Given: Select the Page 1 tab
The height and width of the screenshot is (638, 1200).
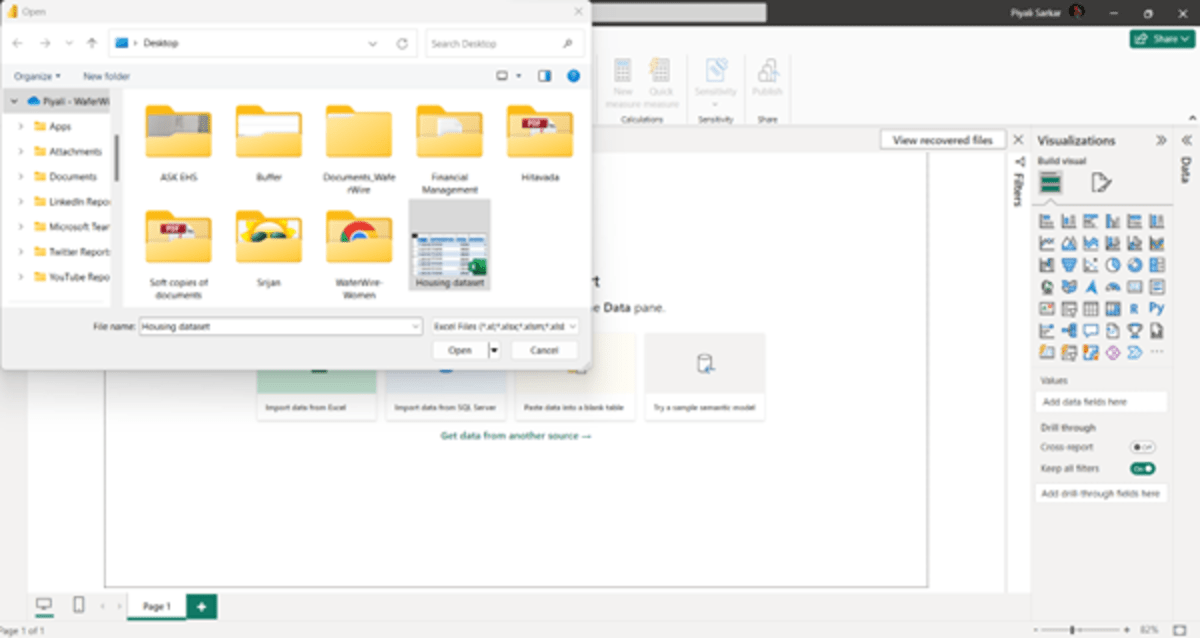Looking at the screenshot, I should 156,606.
